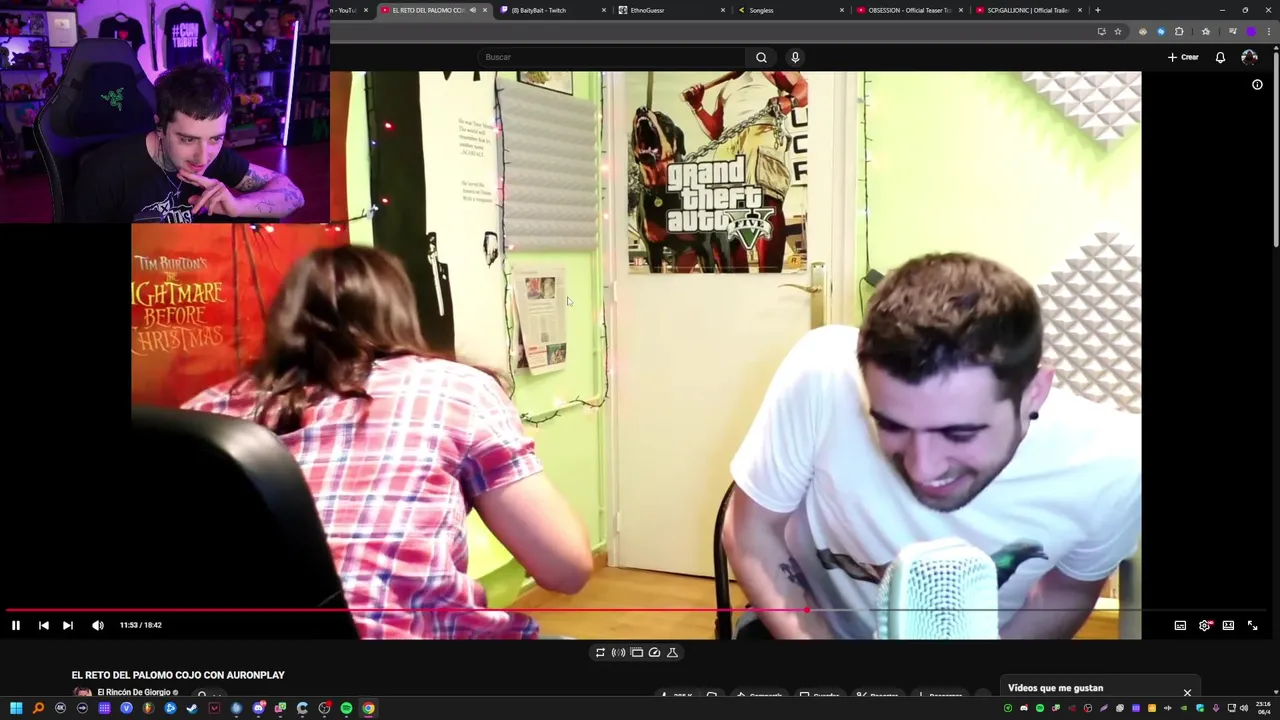Open the browser extensions puzzle icon
The height and width of the screenshot is (720, 1280).
point(1179,31)
